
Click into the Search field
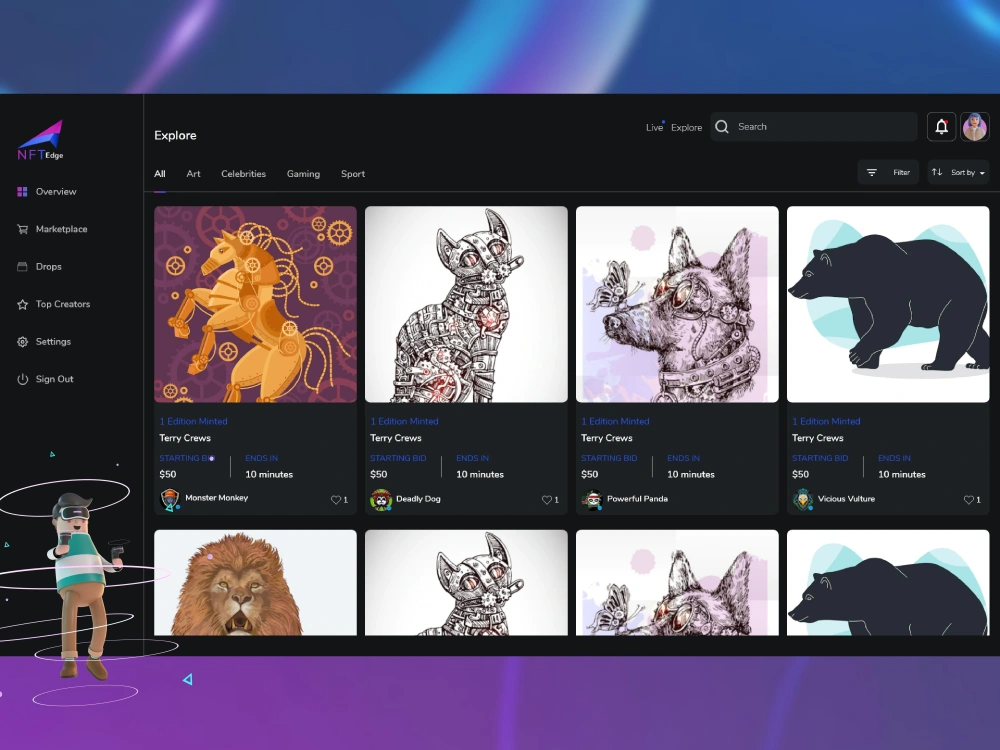click(x=814, y=127)
